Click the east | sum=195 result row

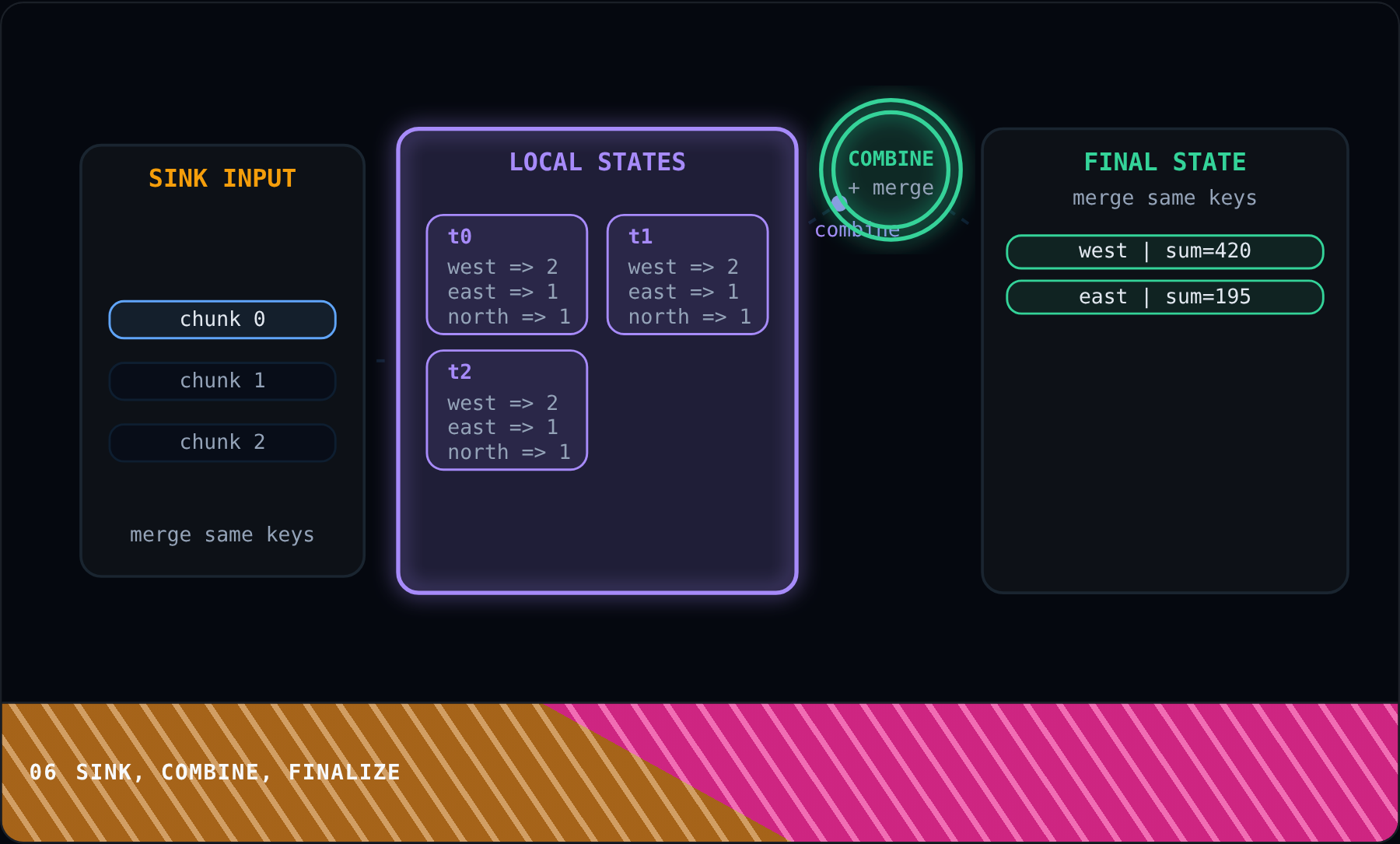(1165, 297)
